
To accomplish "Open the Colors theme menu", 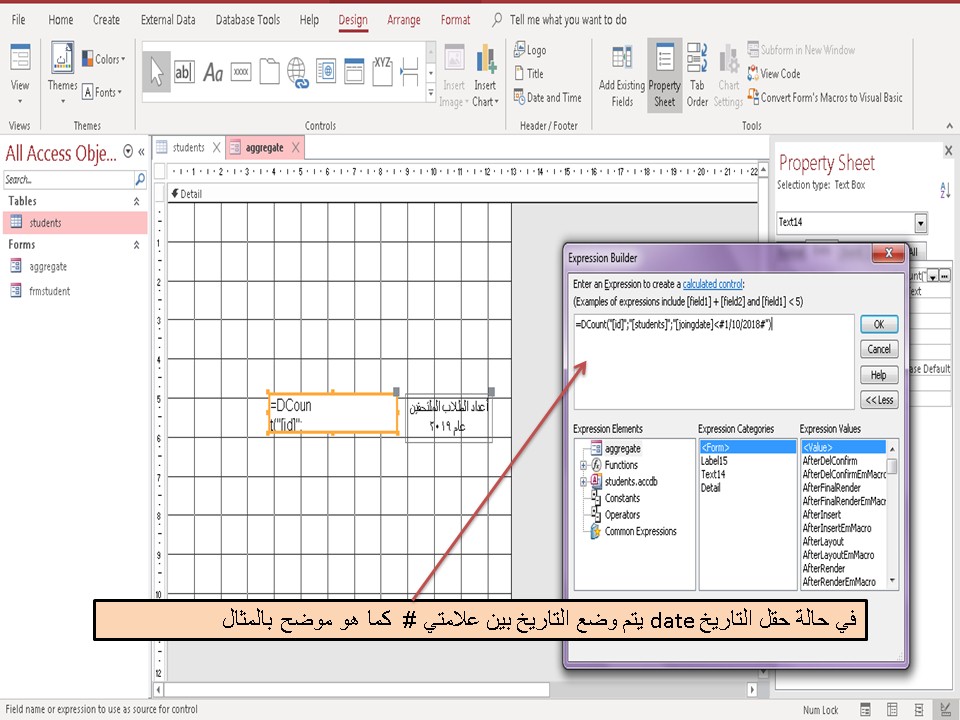I will pyautogui.click(x=103, y=59).
